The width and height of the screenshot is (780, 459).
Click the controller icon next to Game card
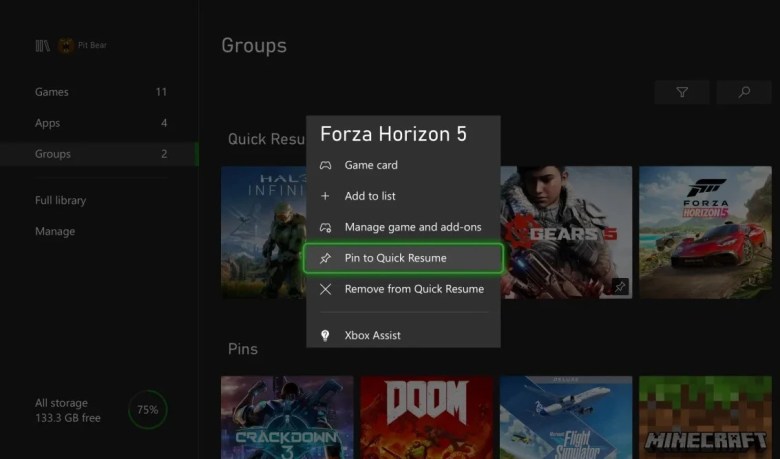[x=325, y=165]
